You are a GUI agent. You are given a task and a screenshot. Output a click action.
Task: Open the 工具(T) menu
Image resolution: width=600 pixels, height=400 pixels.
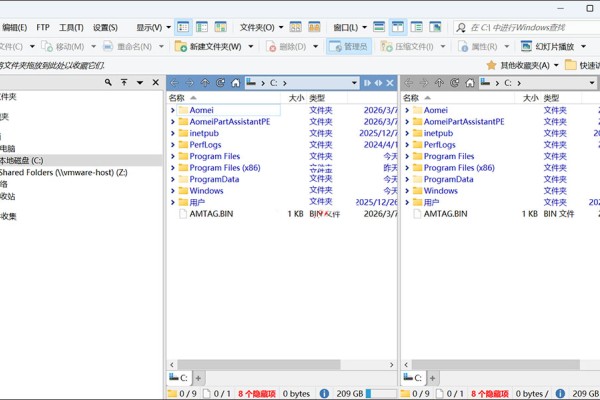71,27
